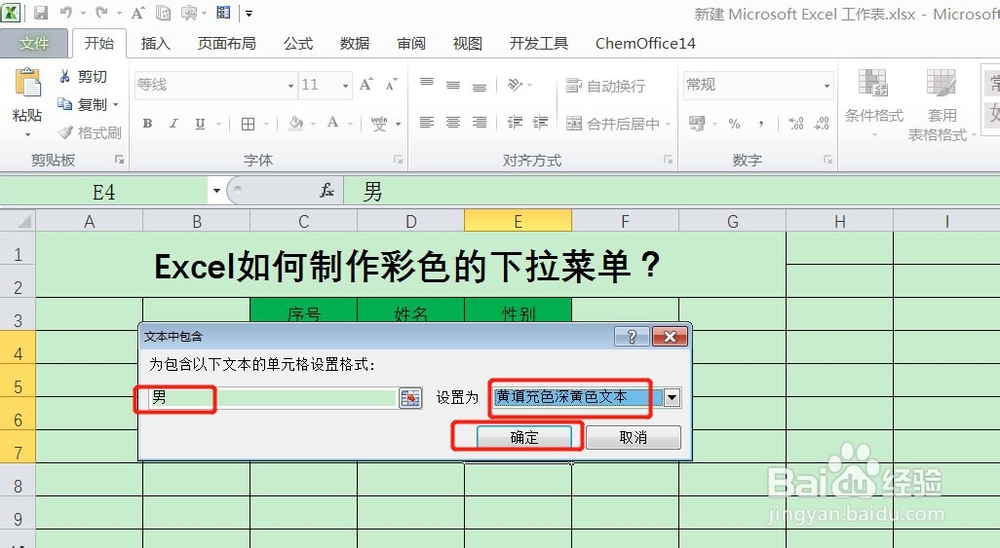The height and width of the screenshot is (548, 1000).
Task: Align text left in cell
Action: [427, 122]
